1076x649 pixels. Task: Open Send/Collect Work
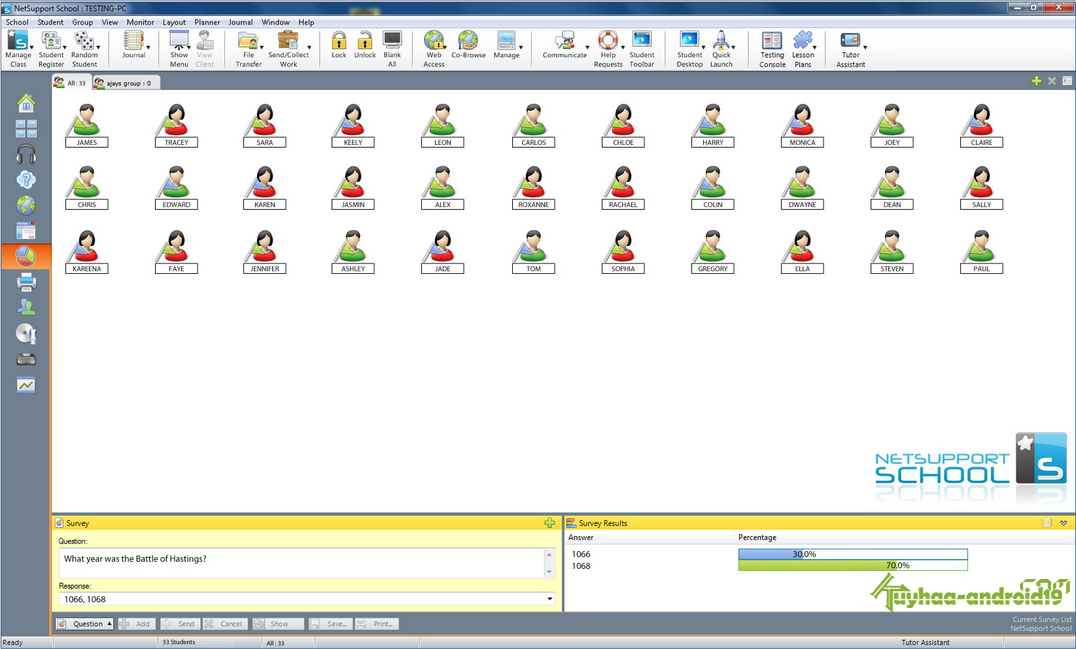click(x=288, y=49)
